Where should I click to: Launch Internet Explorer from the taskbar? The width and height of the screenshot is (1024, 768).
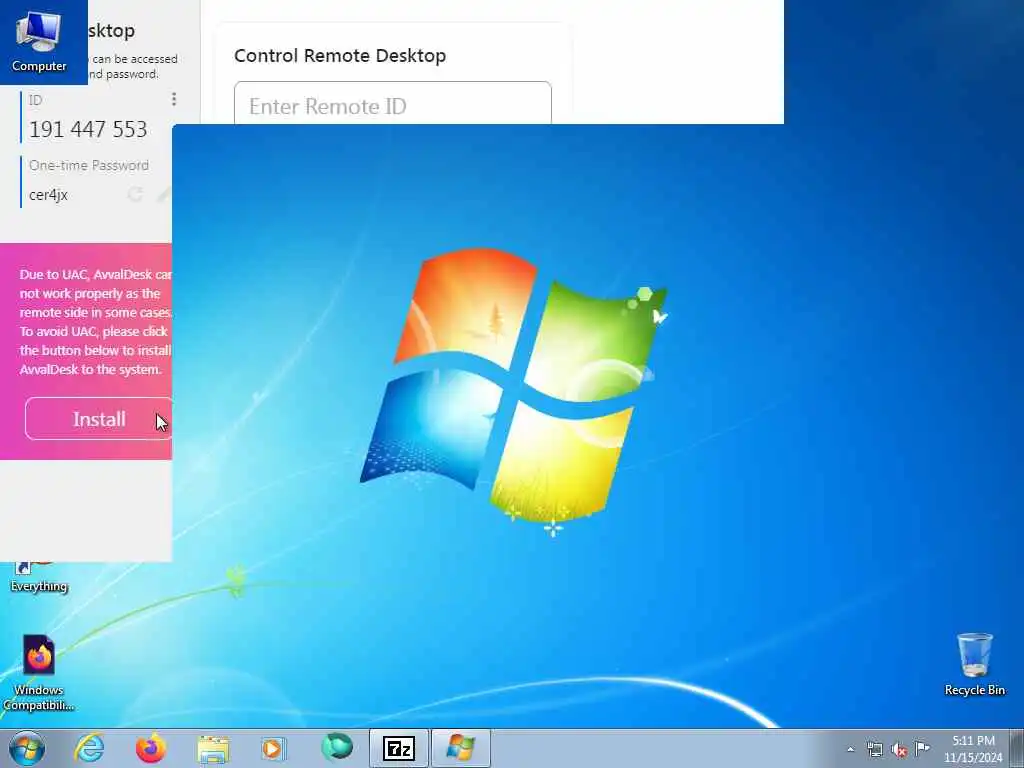pos(89,748)
